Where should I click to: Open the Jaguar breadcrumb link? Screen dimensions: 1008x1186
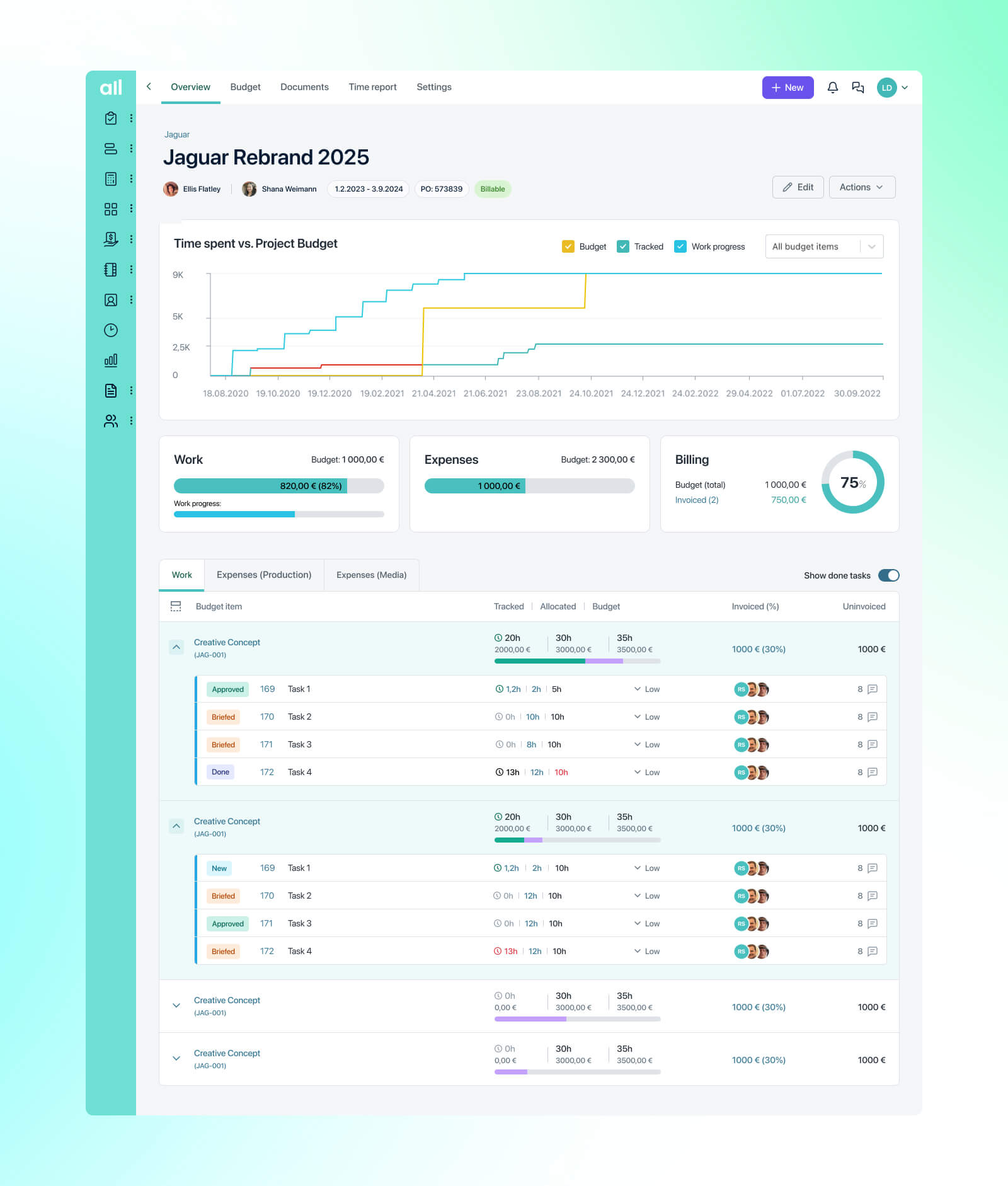pos(177,134)
